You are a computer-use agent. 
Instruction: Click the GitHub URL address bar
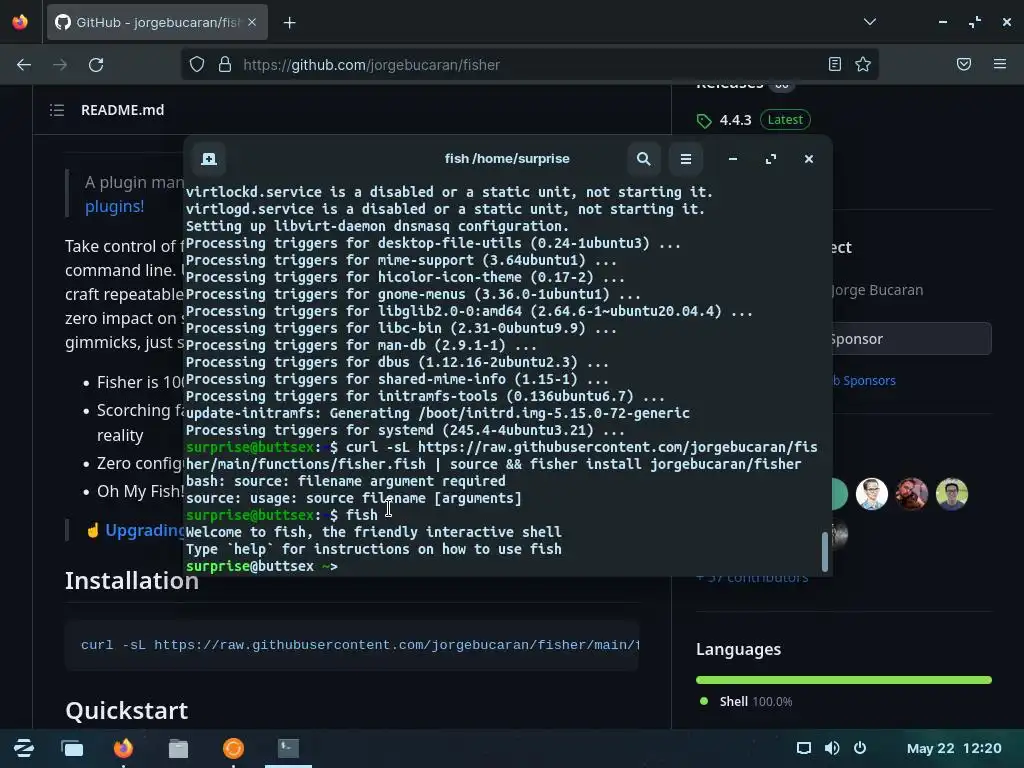(x=529, y=65)
